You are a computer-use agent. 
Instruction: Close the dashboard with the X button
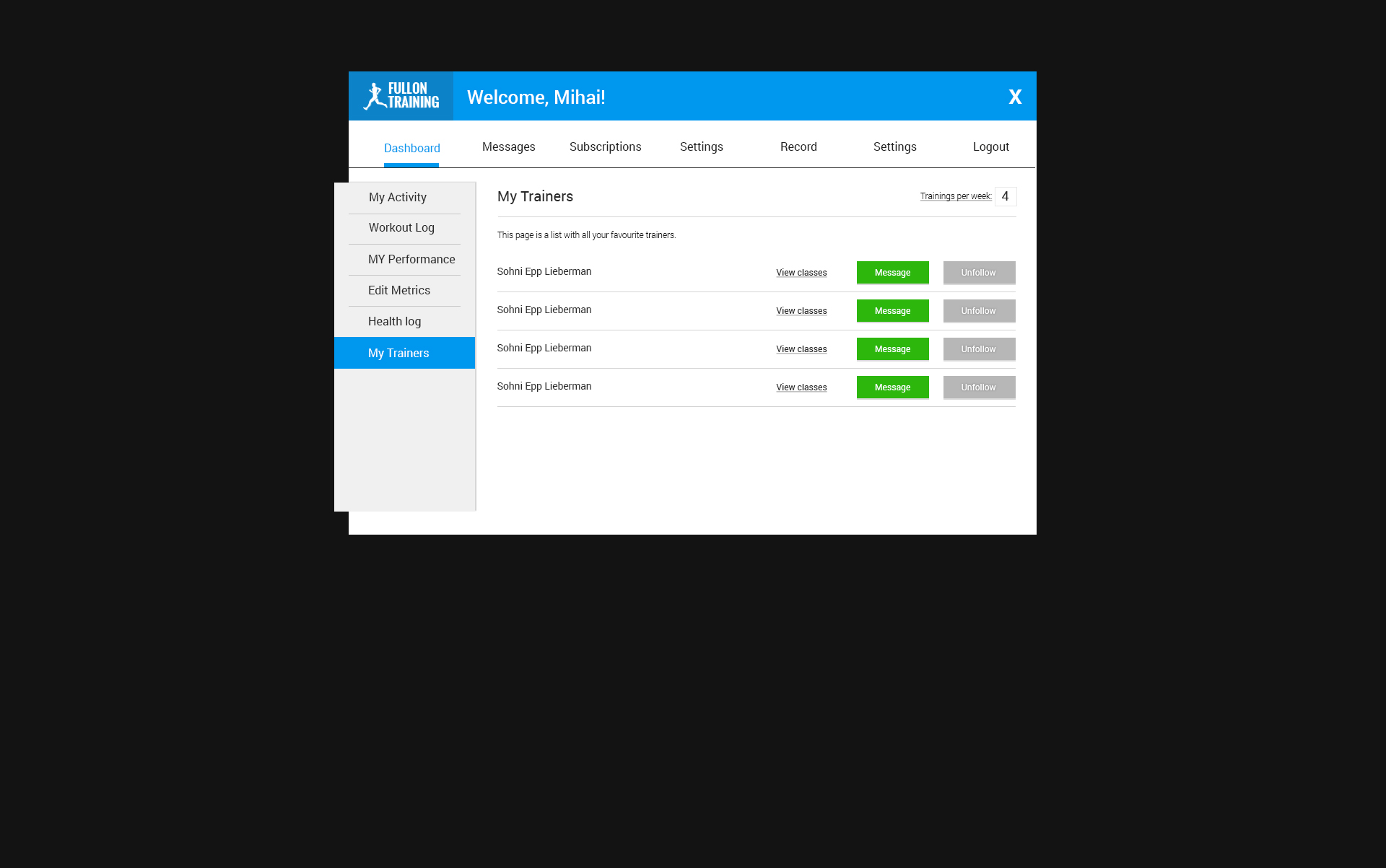(1015, 97)
